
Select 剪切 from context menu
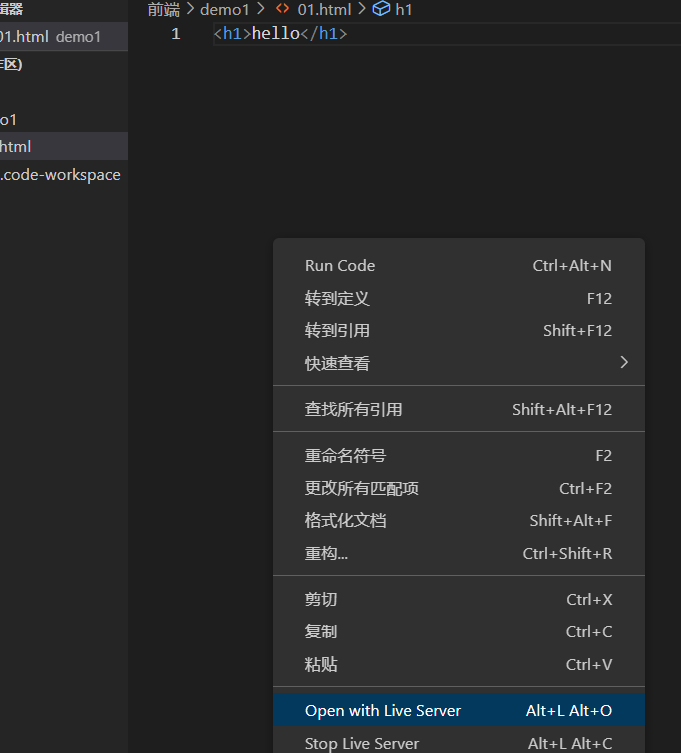[x=321, y=599]
